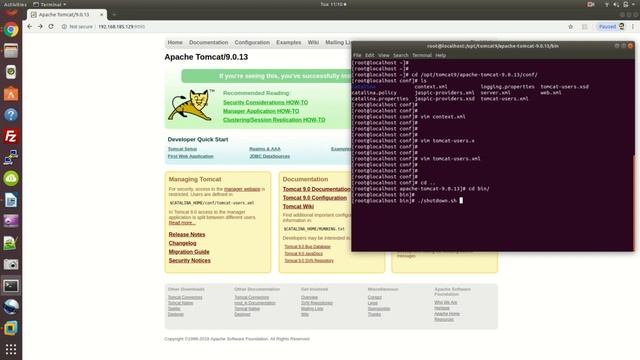Open the blue sphere app in the dock
The width and height of the screenshot is (640, 360).
[x=11, y=307]
